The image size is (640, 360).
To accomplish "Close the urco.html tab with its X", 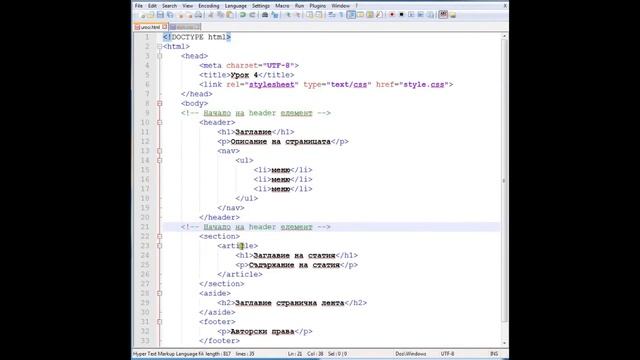I will tap(165, 27).
